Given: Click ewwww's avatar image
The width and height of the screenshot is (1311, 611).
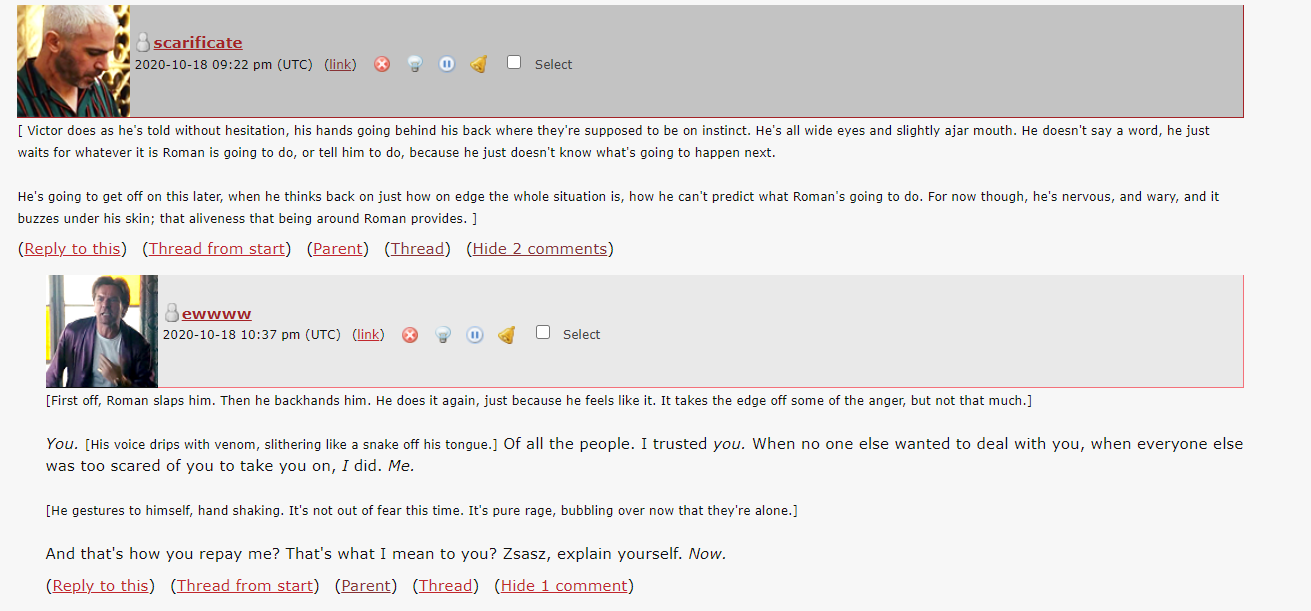Looking at the screenshot, I should tap(102, 331).
